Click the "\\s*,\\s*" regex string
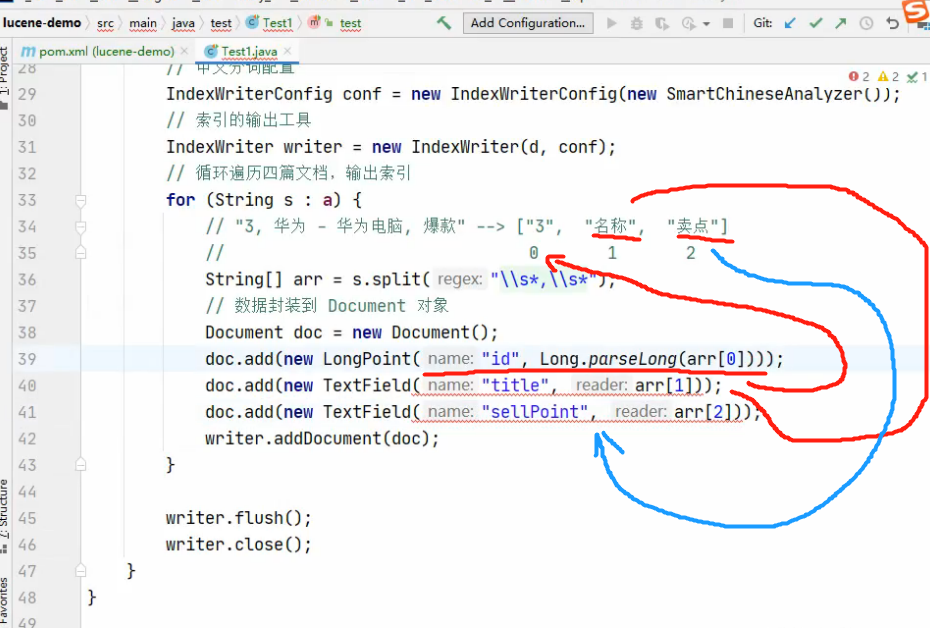 click(544, 279)
